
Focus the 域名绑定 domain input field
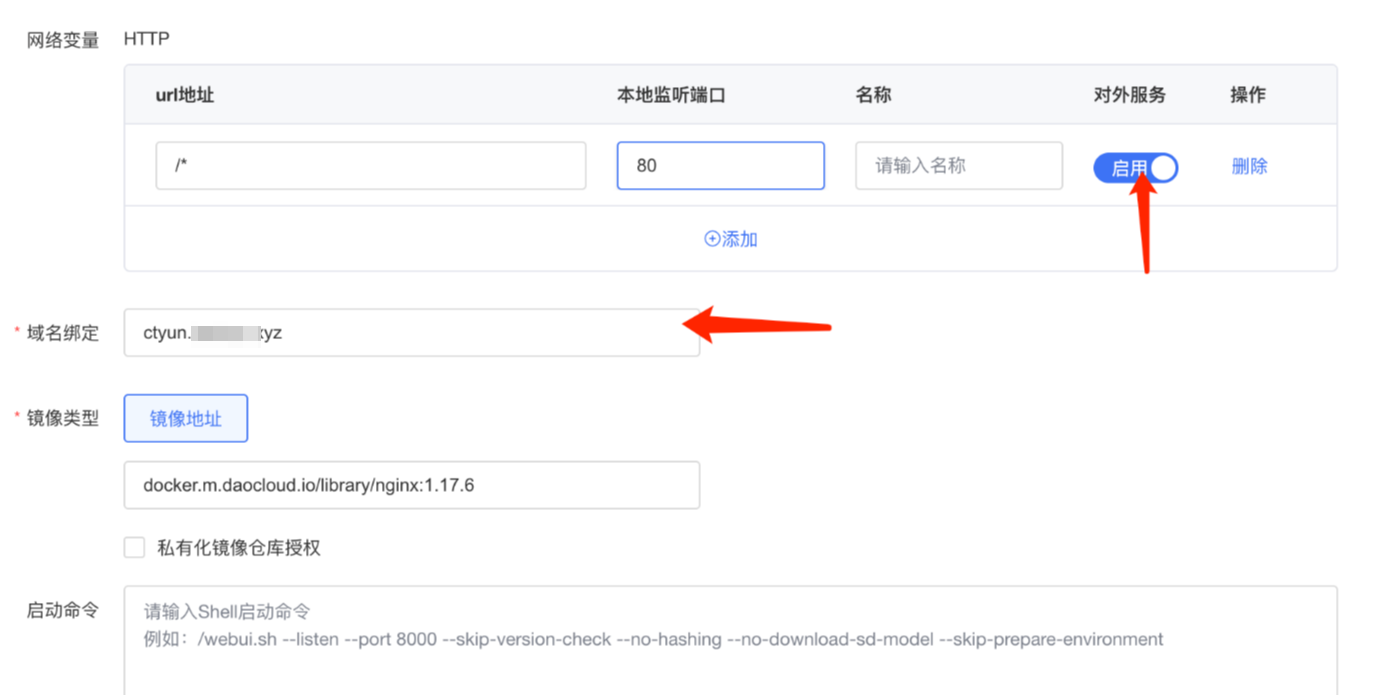411,333
